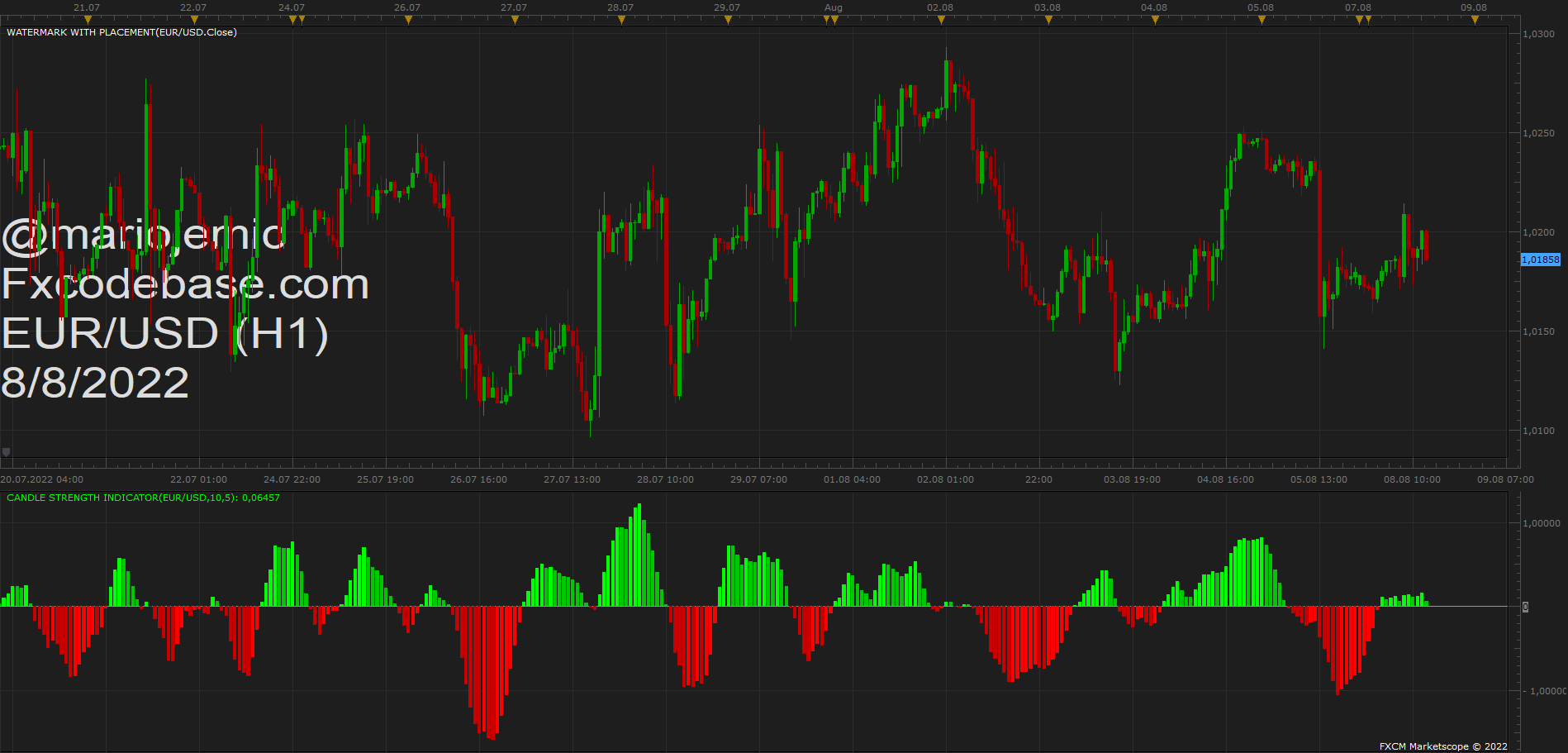
Task: Select the yellow marker under 29.07
Action: (728, 20)
